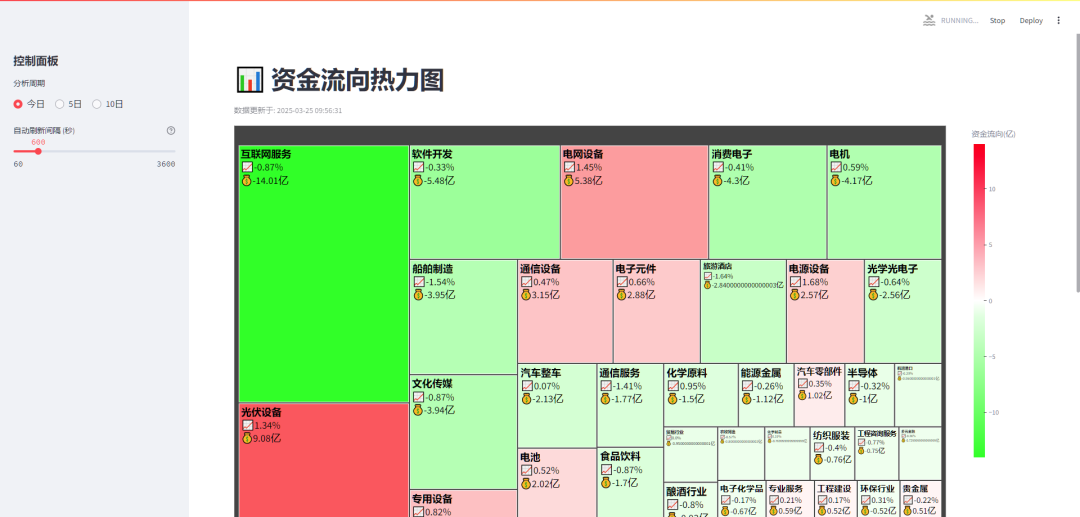Select the 光伏设备 treemap block
The width and height of the screenshot is (1080, 517).
[x=324, y=460]
